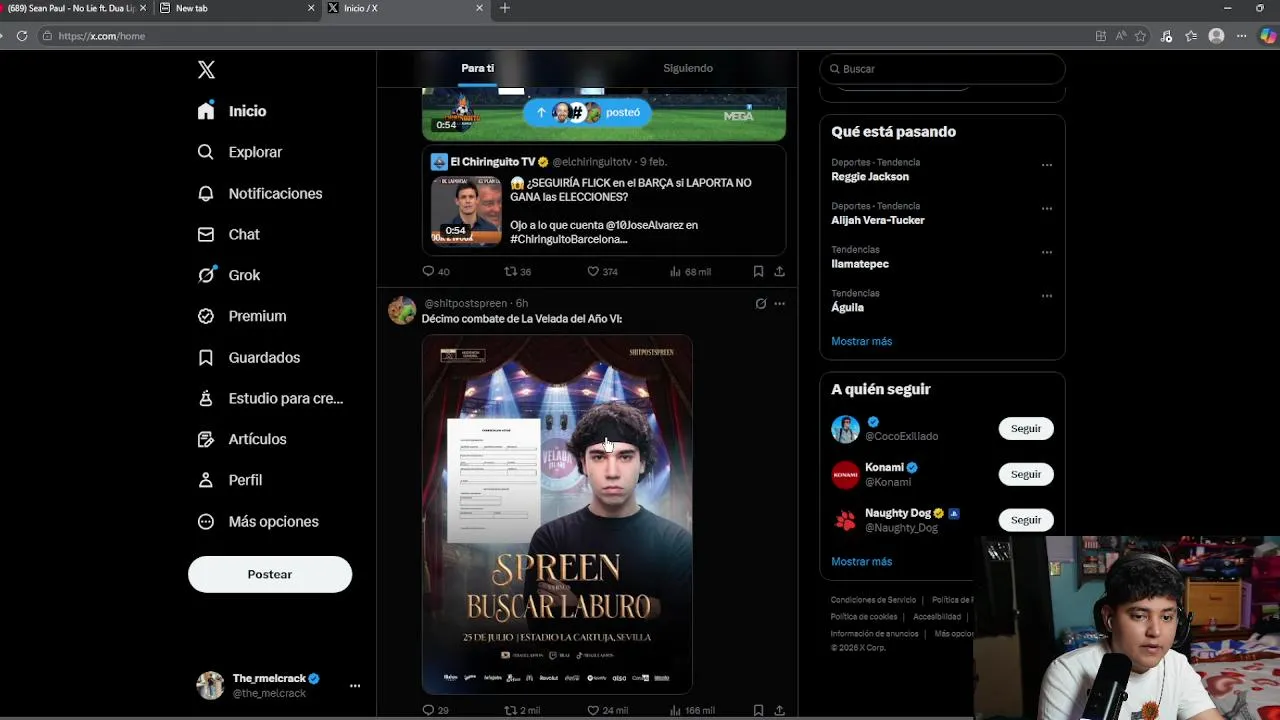1280x720 pixels.
Task: Open Chat envelope icon
Action: [x=206, y=234]
